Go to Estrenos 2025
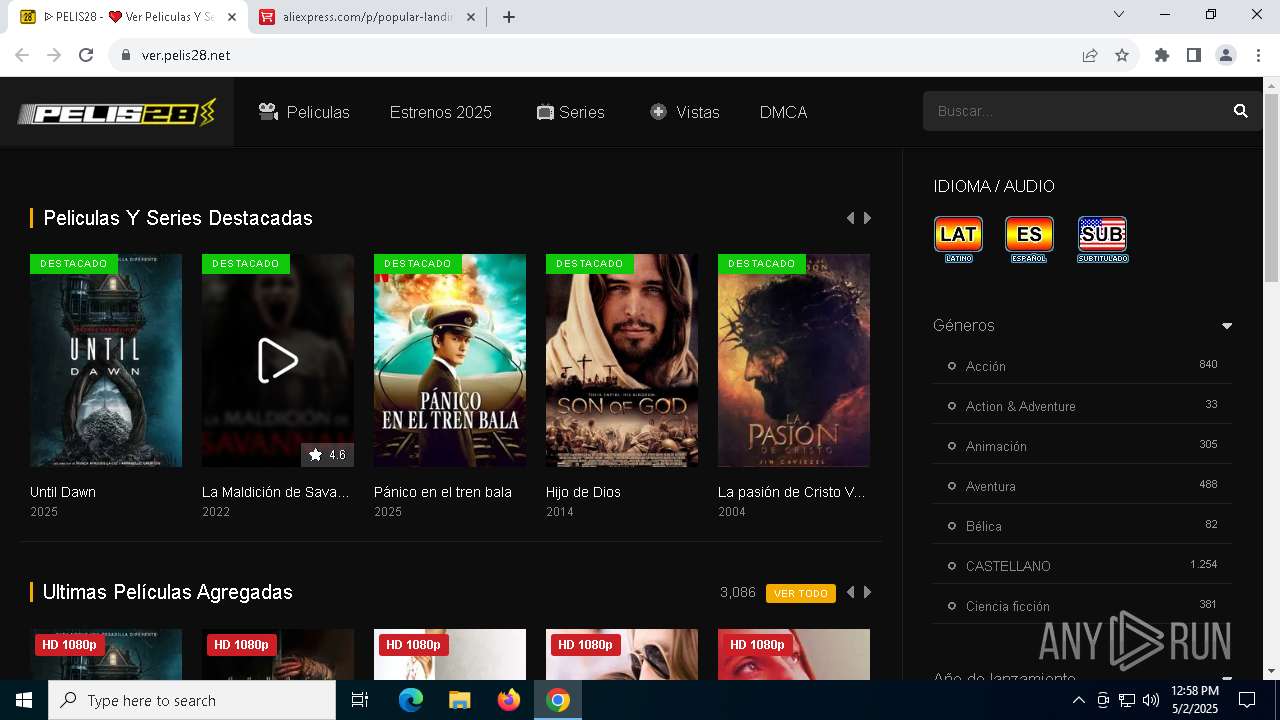1280x720 pixels. (x=441, y=112)
